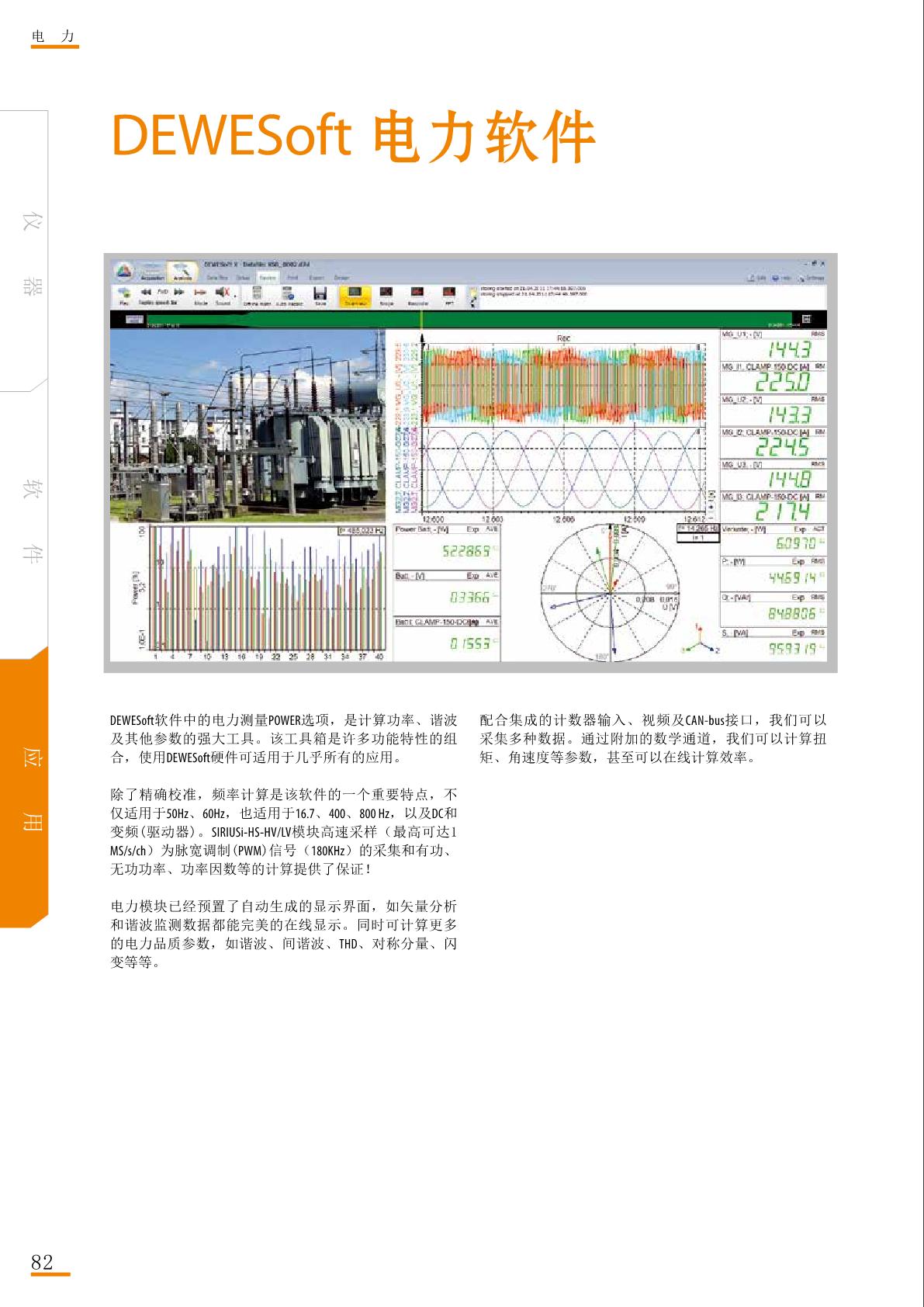
Task: Open the Print tab
Action: tap(292, 278)
